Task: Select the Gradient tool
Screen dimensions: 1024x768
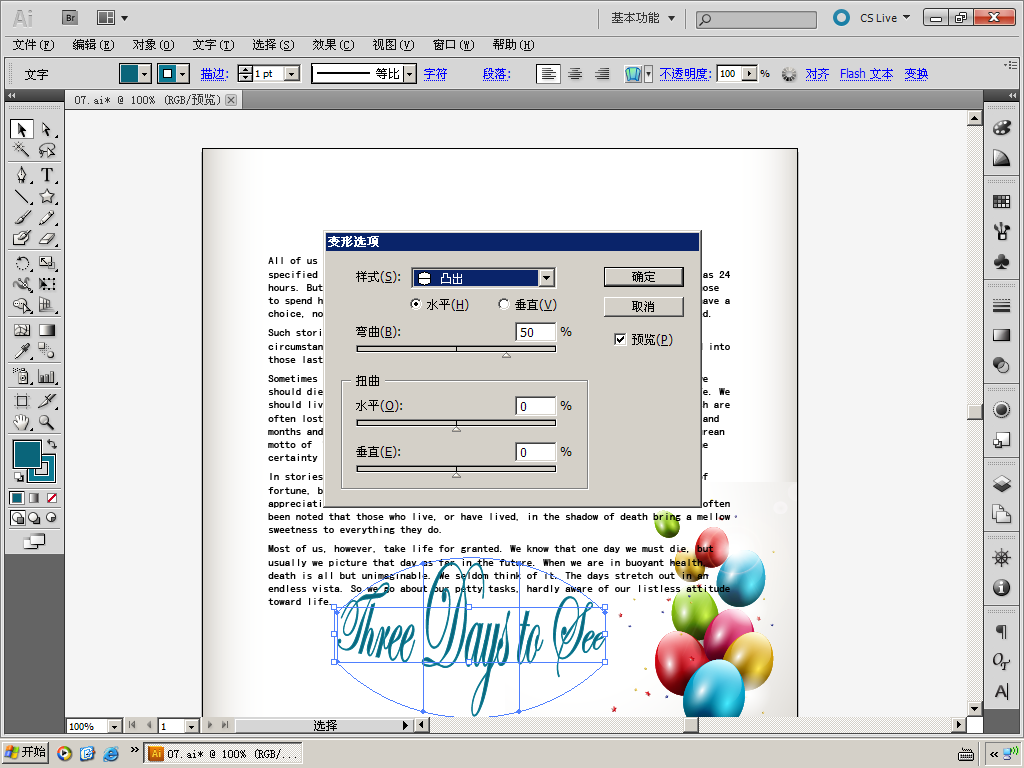Action: pyautogui.click(x=46, y=330)
